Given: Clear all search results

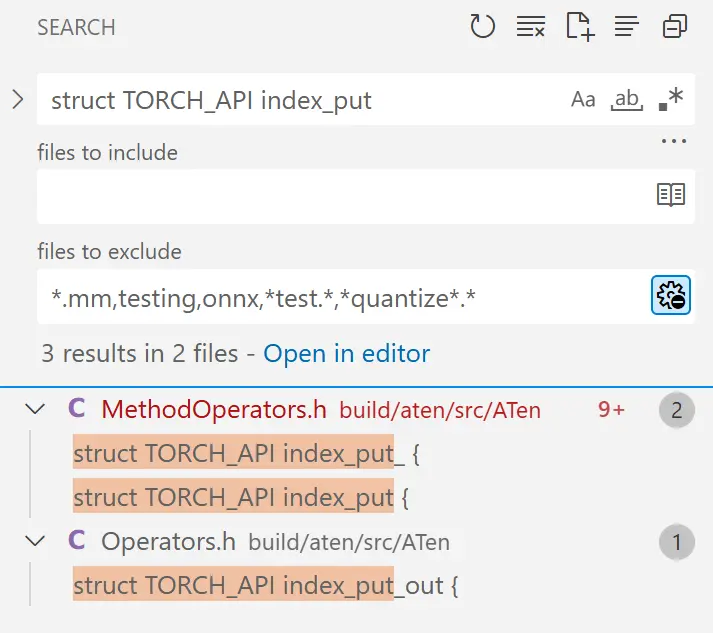Looking at the screenshot, I should pyautogui.click(x=530, y=27).
